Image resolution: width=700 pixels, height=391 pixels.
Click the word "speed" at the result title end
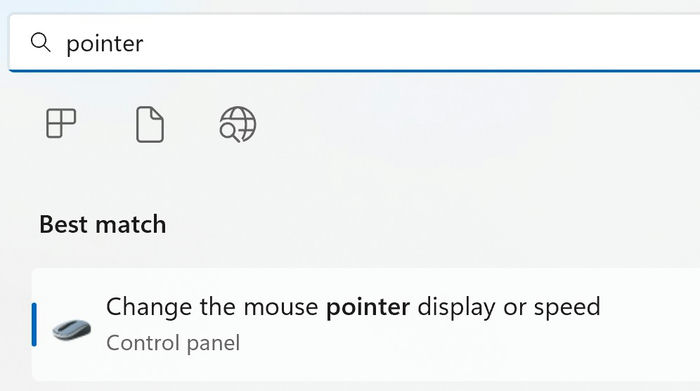pos(567,308)
